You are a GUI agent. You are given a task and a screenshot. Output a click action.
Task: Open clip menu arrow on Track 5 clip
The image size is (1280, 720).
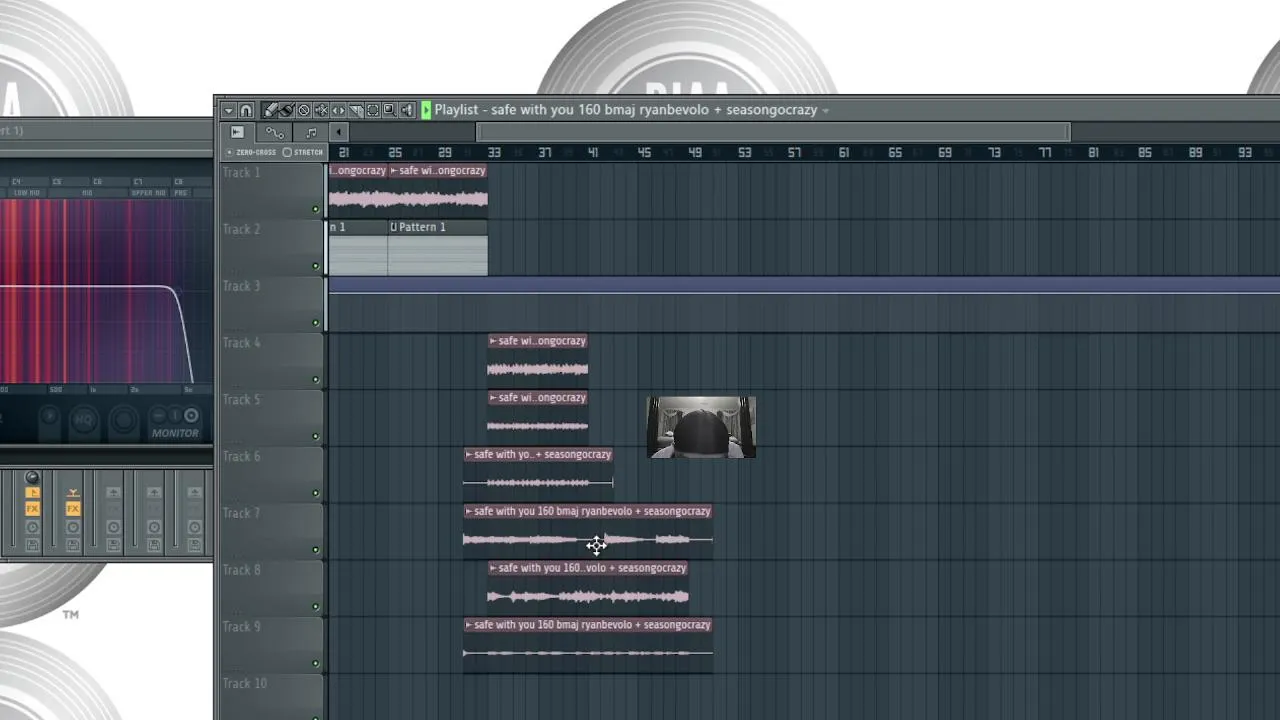(493, 398)
